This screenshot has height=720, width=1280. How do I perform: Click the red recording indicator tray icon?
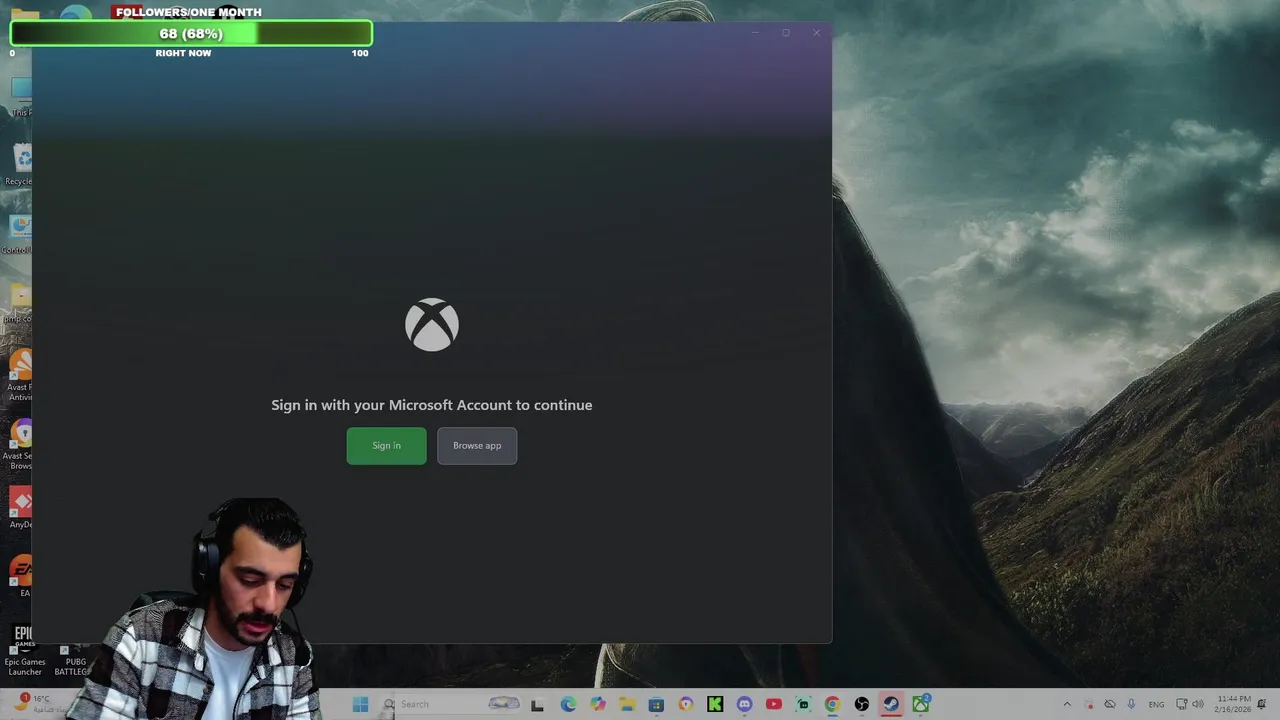(1090, 705)
